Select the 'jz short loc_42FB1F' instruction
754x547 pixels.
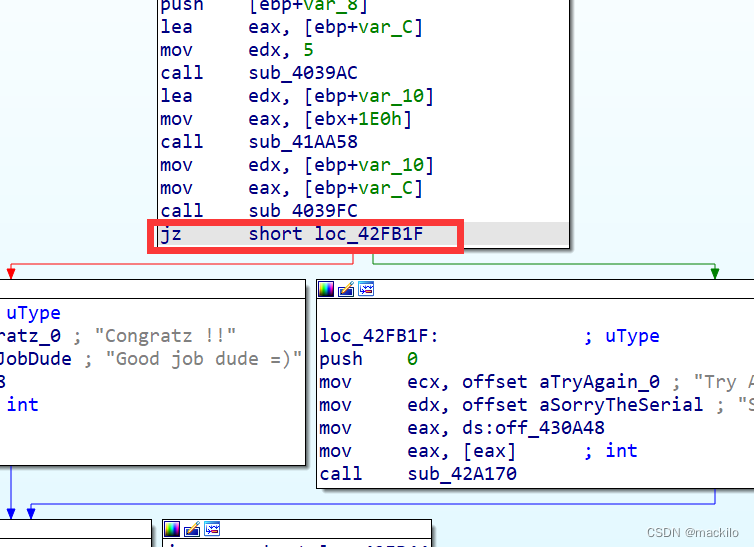pos(292,235)
